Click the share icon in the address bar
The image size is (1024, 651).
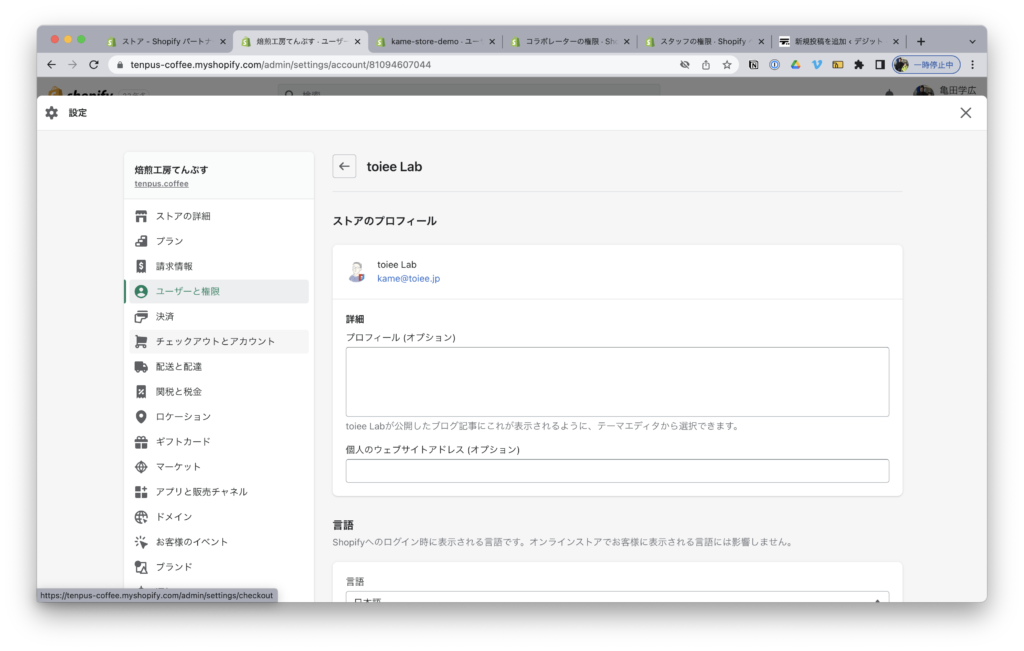click(706, 65)
